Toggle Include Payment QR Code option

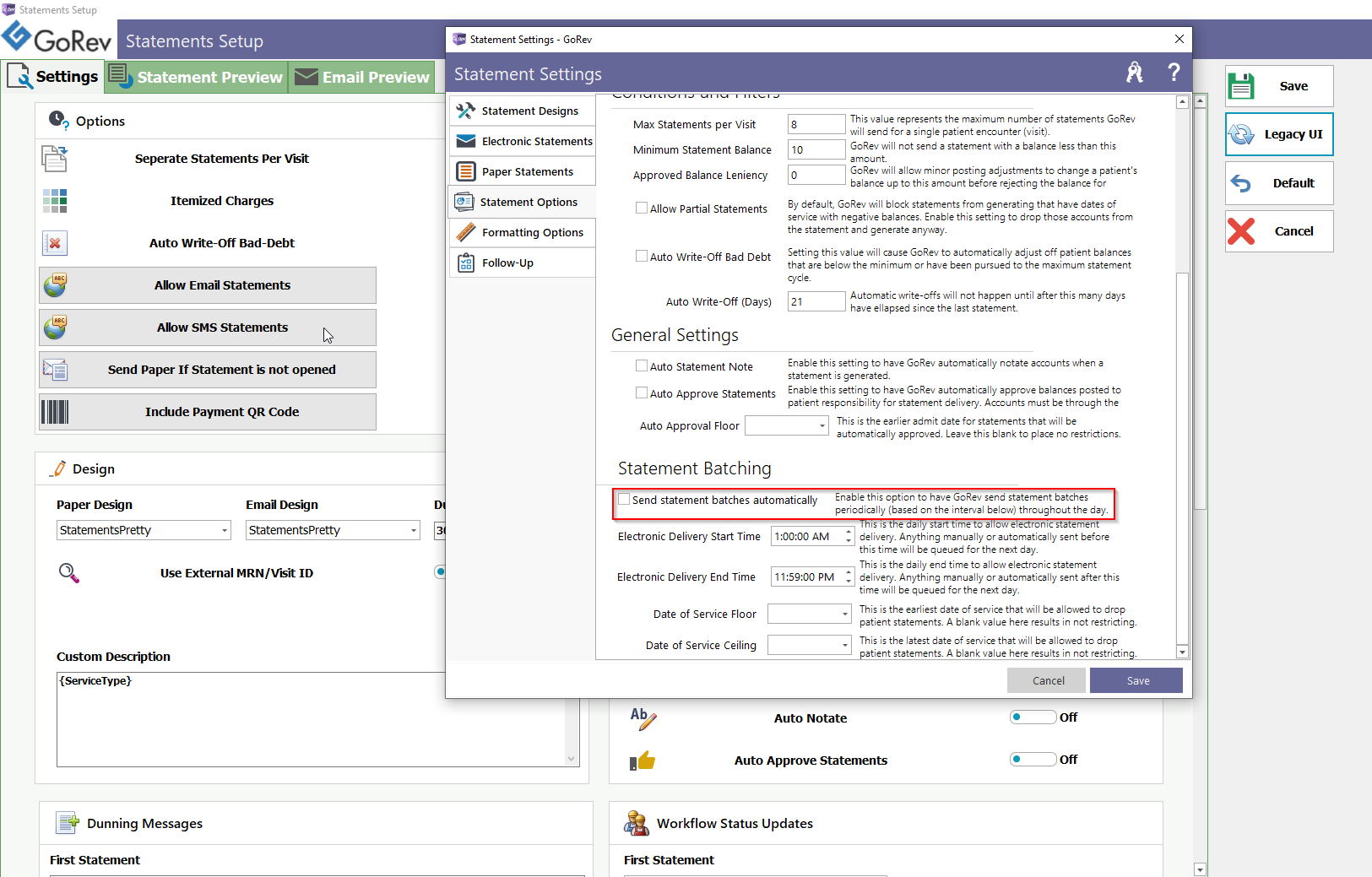(208, 412)
